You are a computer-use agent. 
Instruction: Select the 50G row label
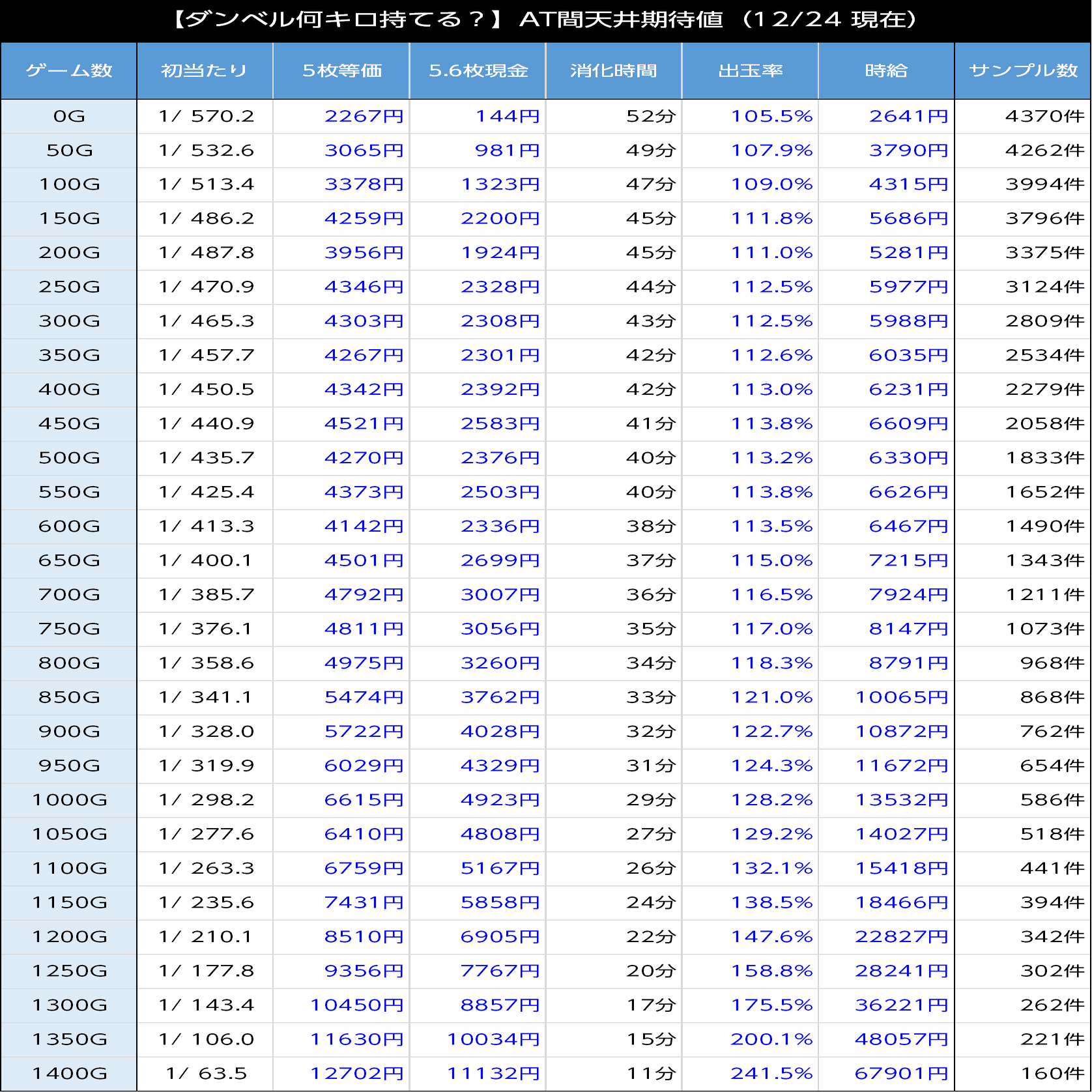pyautogui.click(x=69, y=151)
